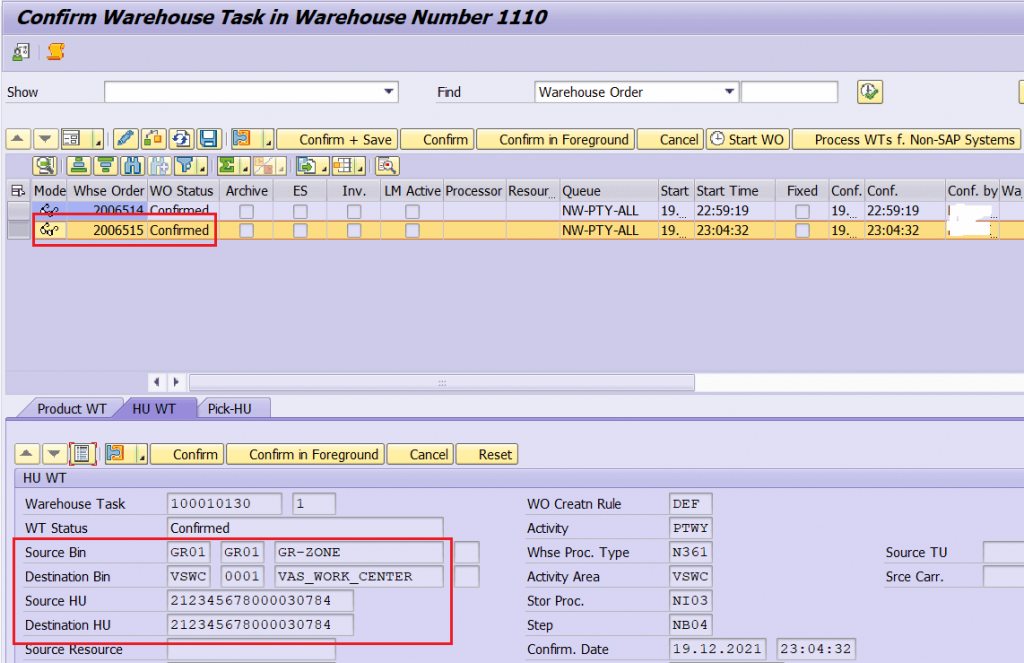Click the Start Time column header
This screenshot has height=663, width=1024.
click(735, 191)
